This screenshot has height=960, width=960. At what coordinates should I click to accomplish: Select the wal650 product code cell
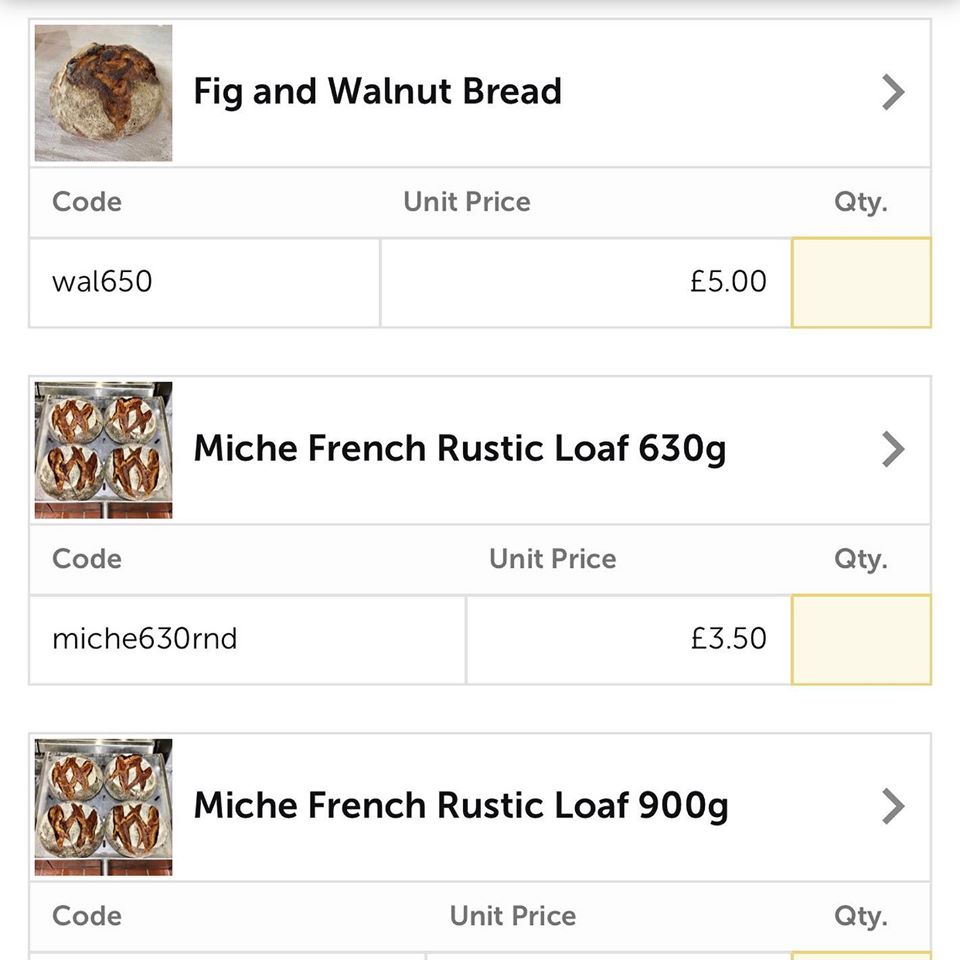204,282
